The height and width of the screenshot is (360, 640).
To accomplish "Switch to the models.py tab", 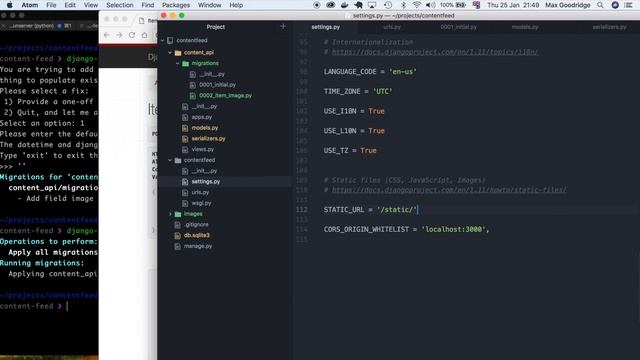I will click(x=525, y=27).
